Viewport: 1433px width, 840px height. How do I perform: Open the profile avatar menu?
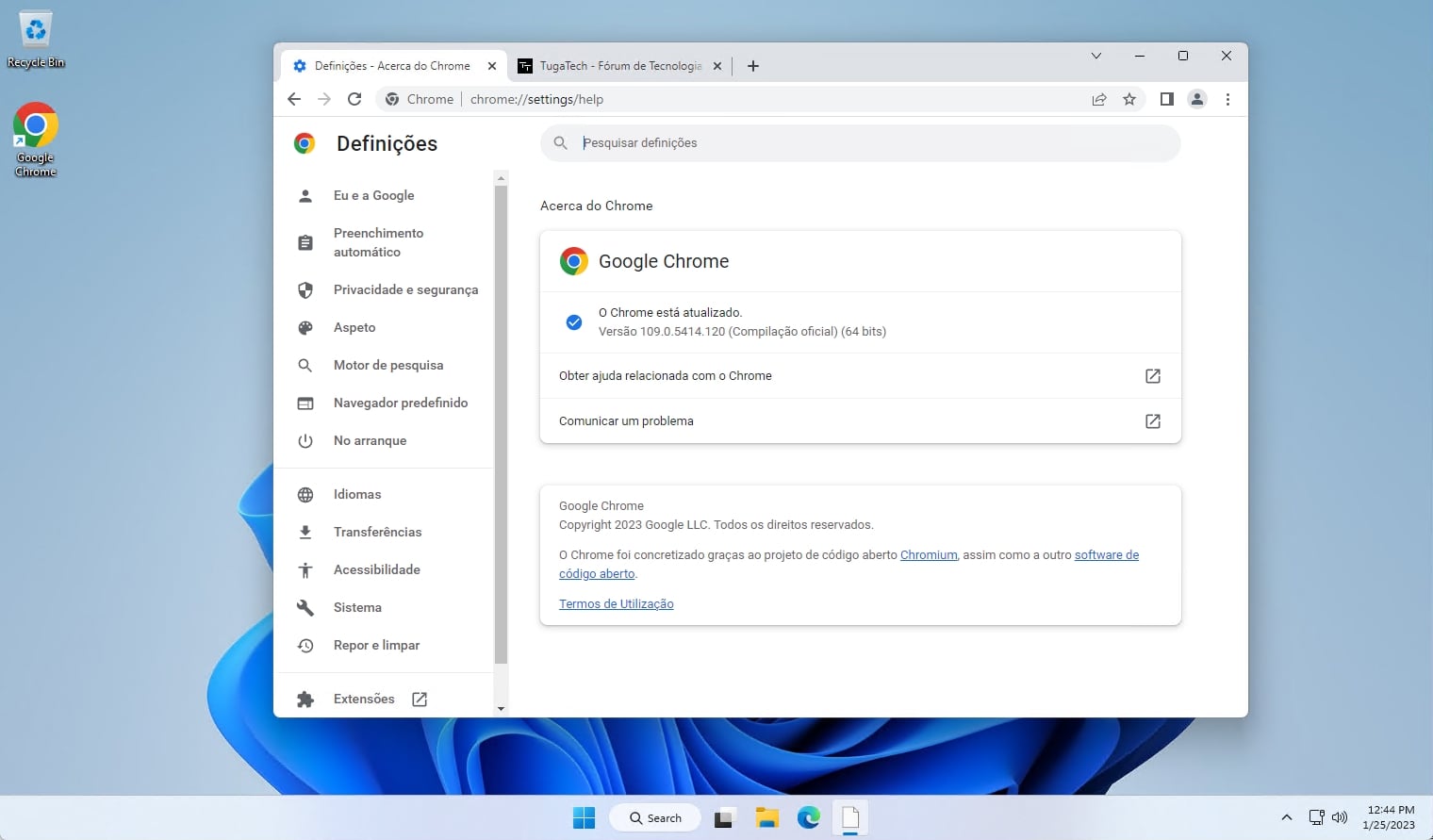tap(1197, 99)
